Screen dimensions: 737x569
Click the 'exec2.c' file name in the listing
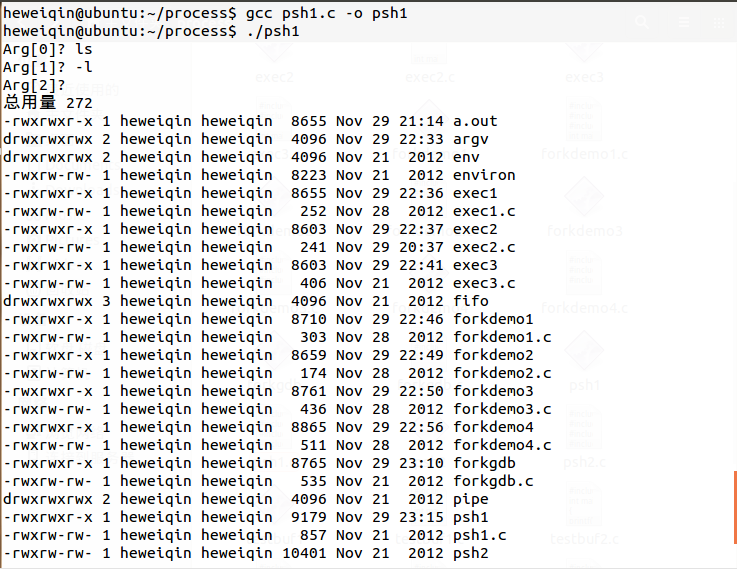pyautogui.click(x=484, y=247)
